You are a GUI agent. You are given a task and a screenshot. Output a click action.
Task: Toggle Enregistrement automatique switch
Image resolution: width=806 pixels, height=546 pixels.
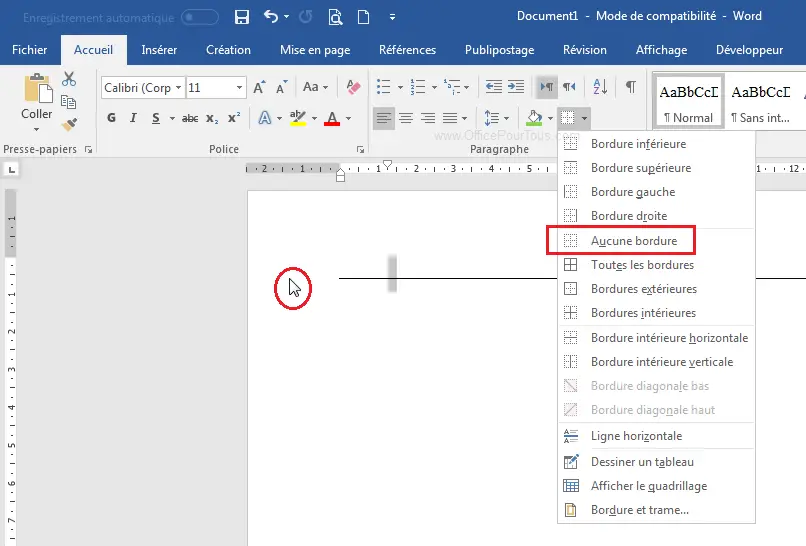pos(200,17)
